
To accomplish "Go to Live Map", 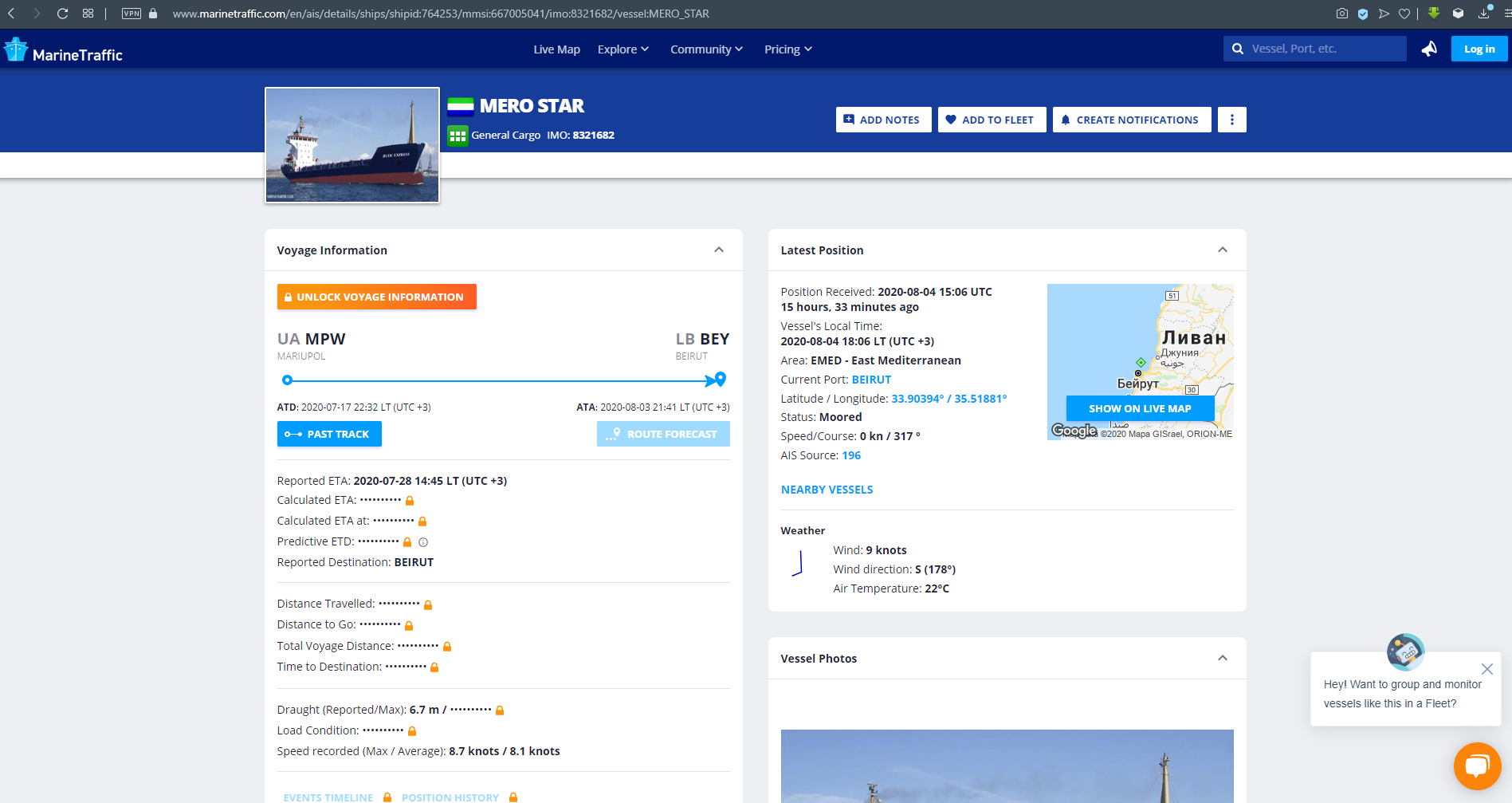I will click(556, 49).
